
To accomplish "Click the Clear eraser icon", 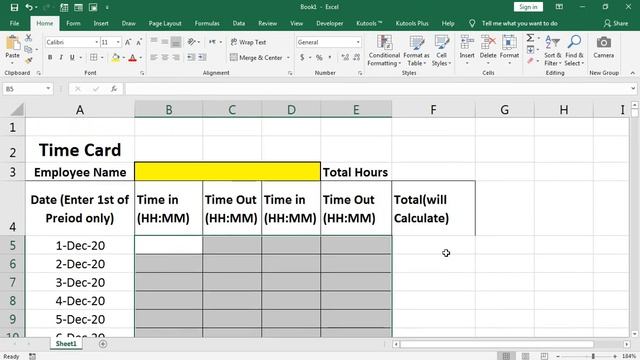I will (530, 61).
